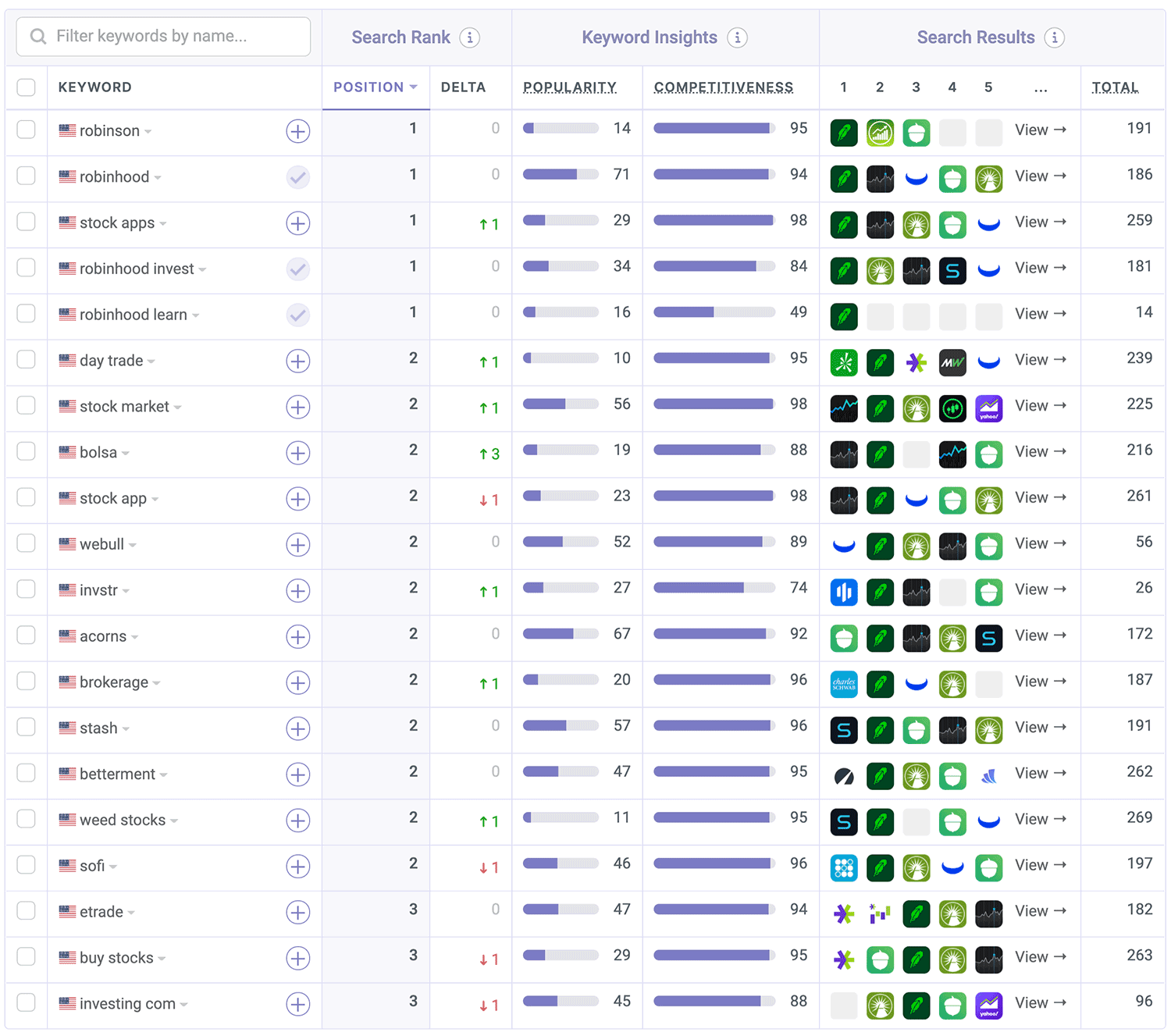Screen dimensions: 1171x1036
Task: Click popularity bar for robinhood row
Action: 561,175
